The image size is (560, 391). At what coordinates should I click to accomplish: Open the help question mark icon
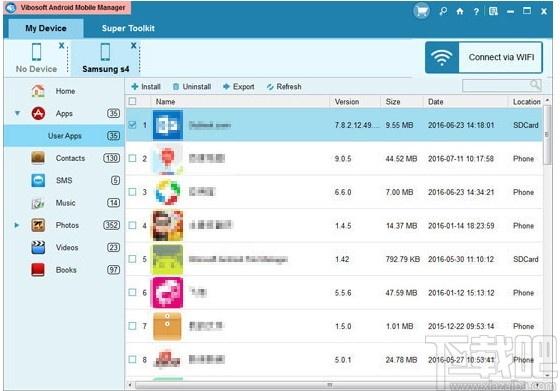tap(476, 11)
